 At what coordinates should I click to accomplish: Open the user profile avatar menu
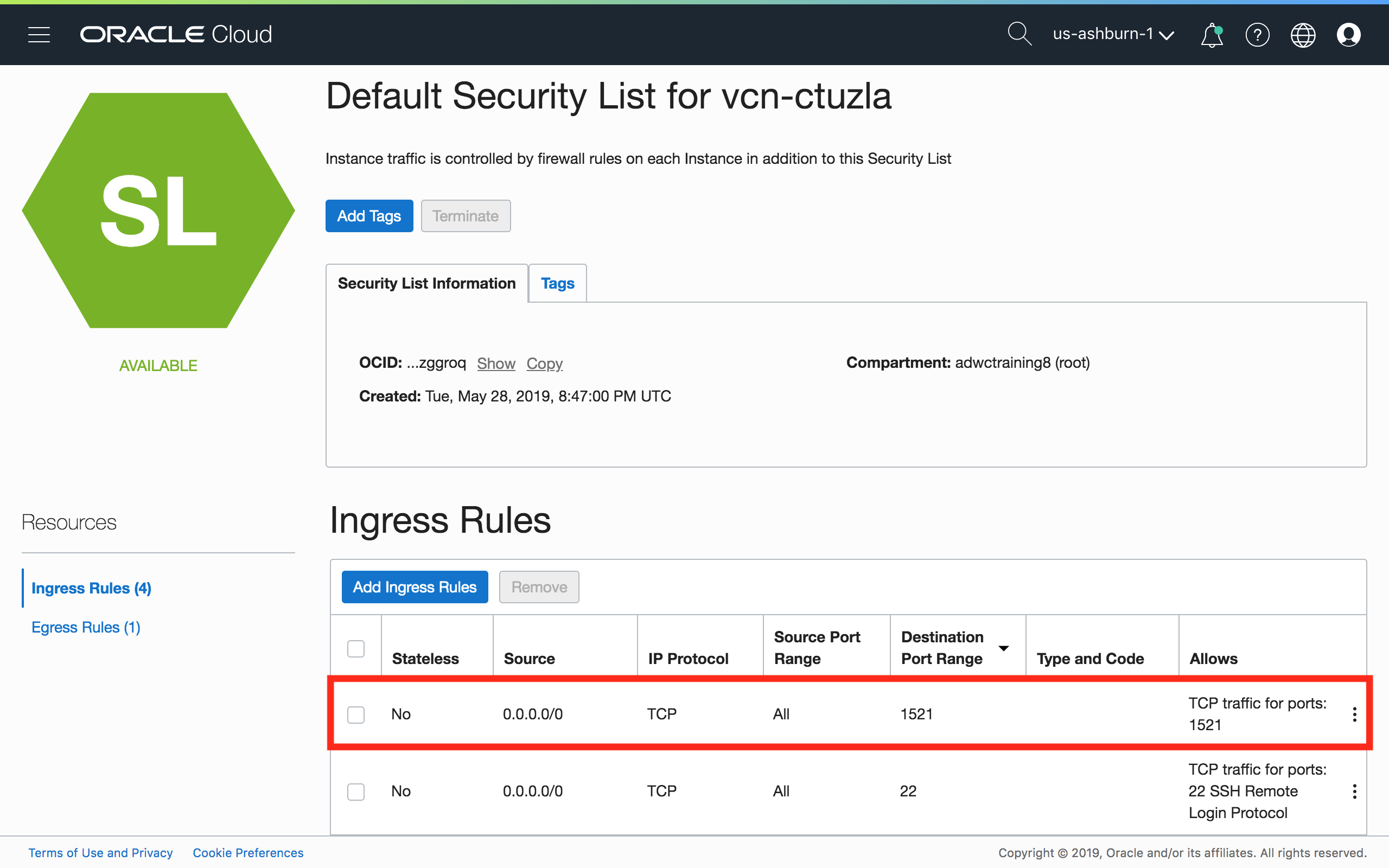[1348, 34]
